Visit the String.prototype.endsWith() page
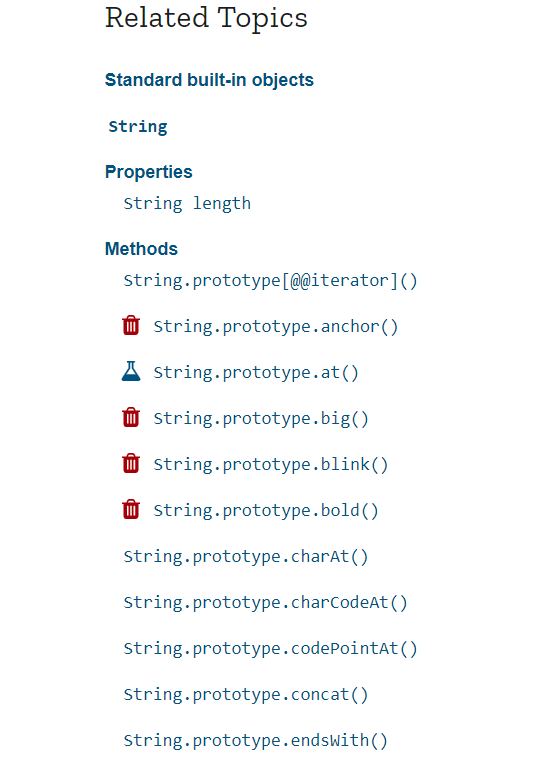Screen dimensions: 533x764 [256, 740]
